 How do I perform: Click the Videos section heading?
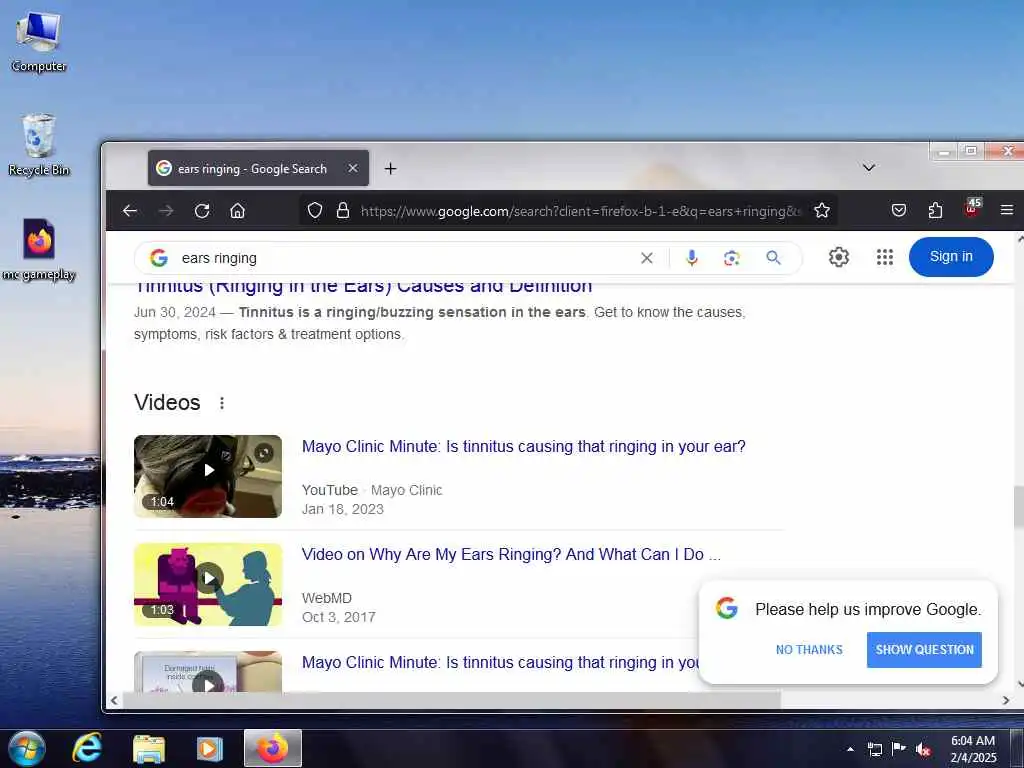pos(167,402)
